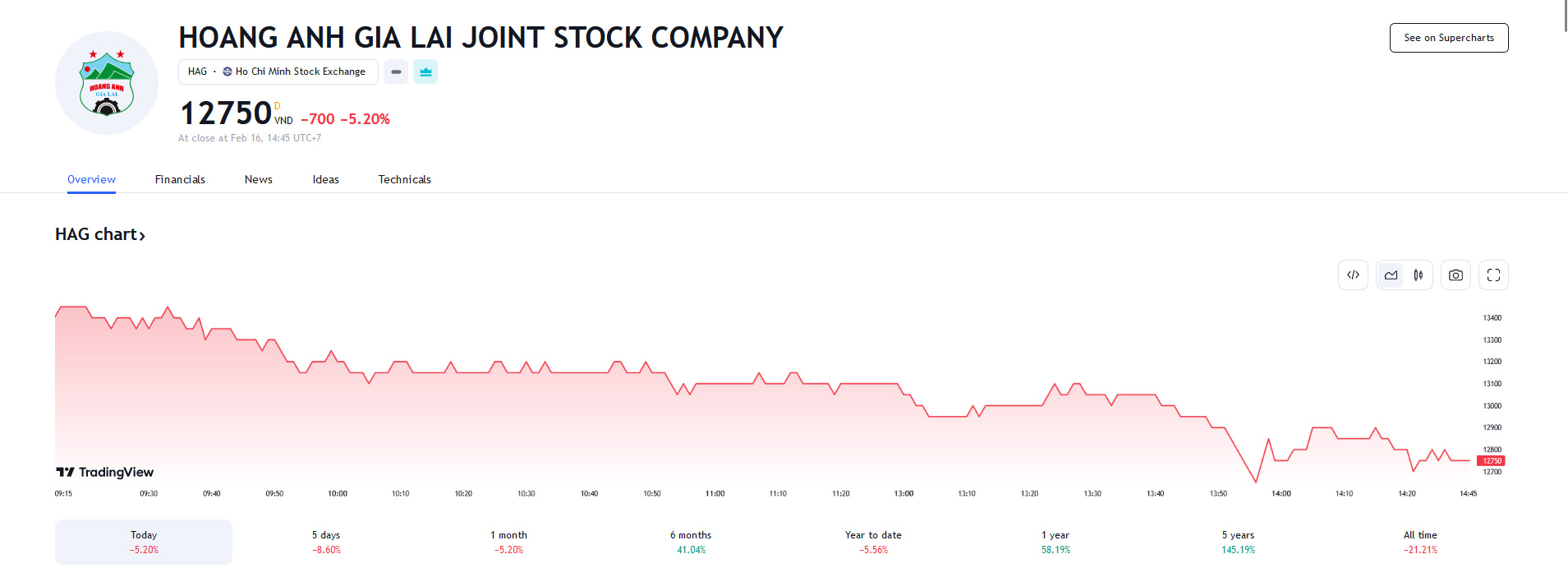Click the crown icon next to exchange
The width and height of the screenshot is (1568, 568).
tap(425, 72)
